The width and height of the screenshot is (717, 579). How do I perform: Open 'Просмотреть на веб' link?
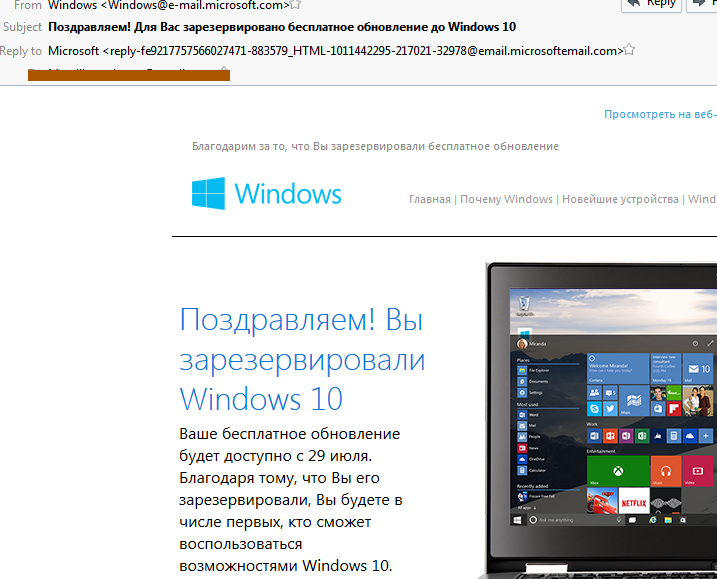(660, 114)
